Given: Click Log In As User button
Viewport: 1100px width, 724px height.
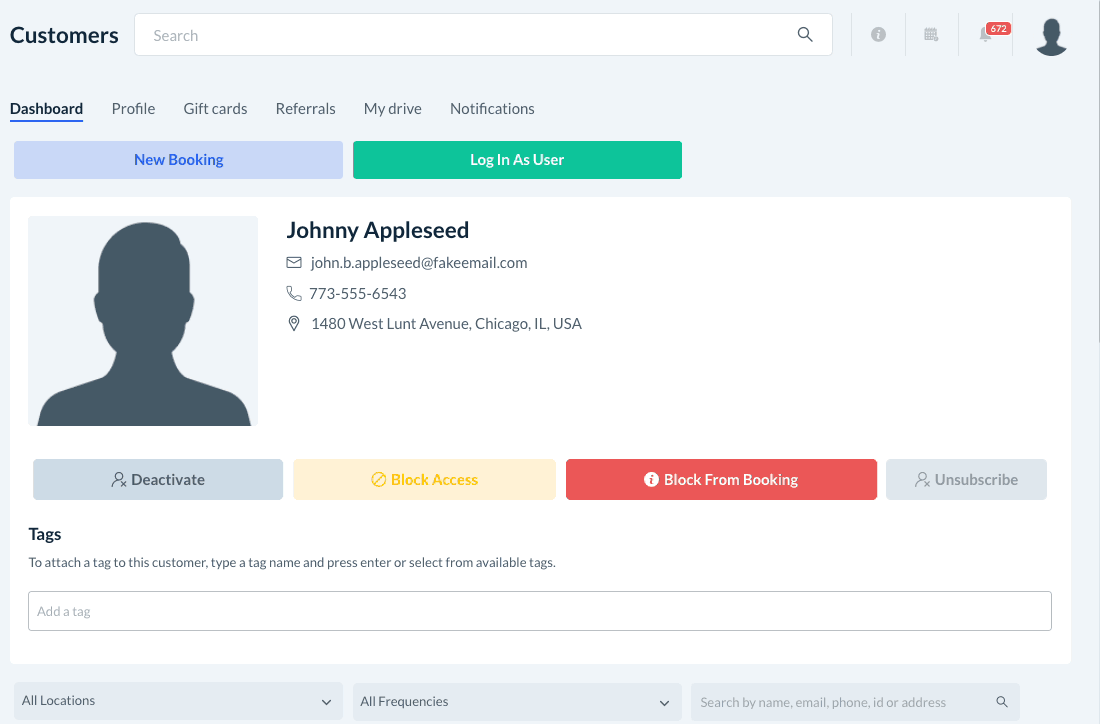Looking at the screenshot, I should 517,160.
